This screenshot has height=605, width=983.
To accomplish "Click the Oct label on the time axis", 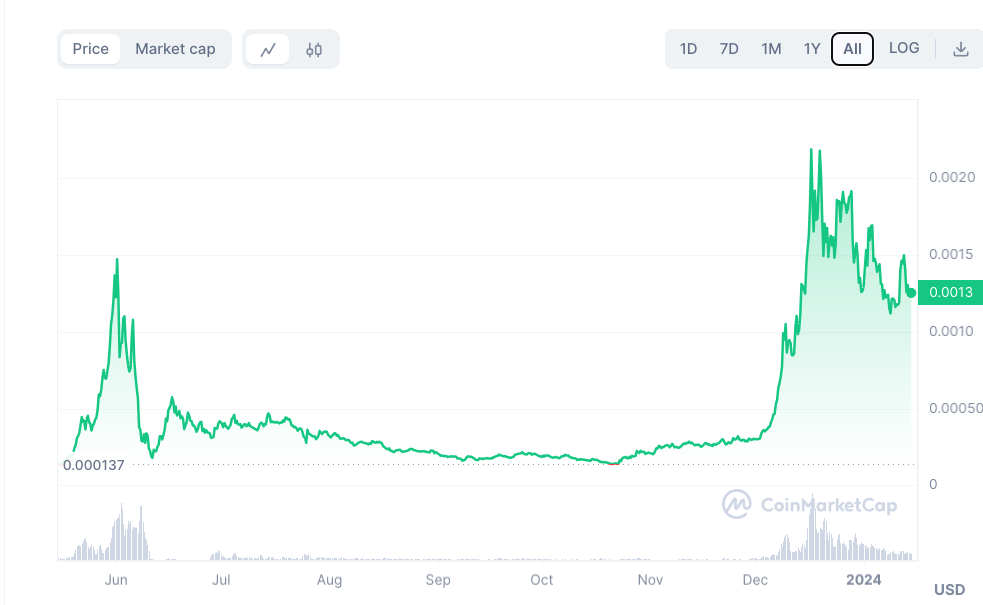I will [542, 580].
